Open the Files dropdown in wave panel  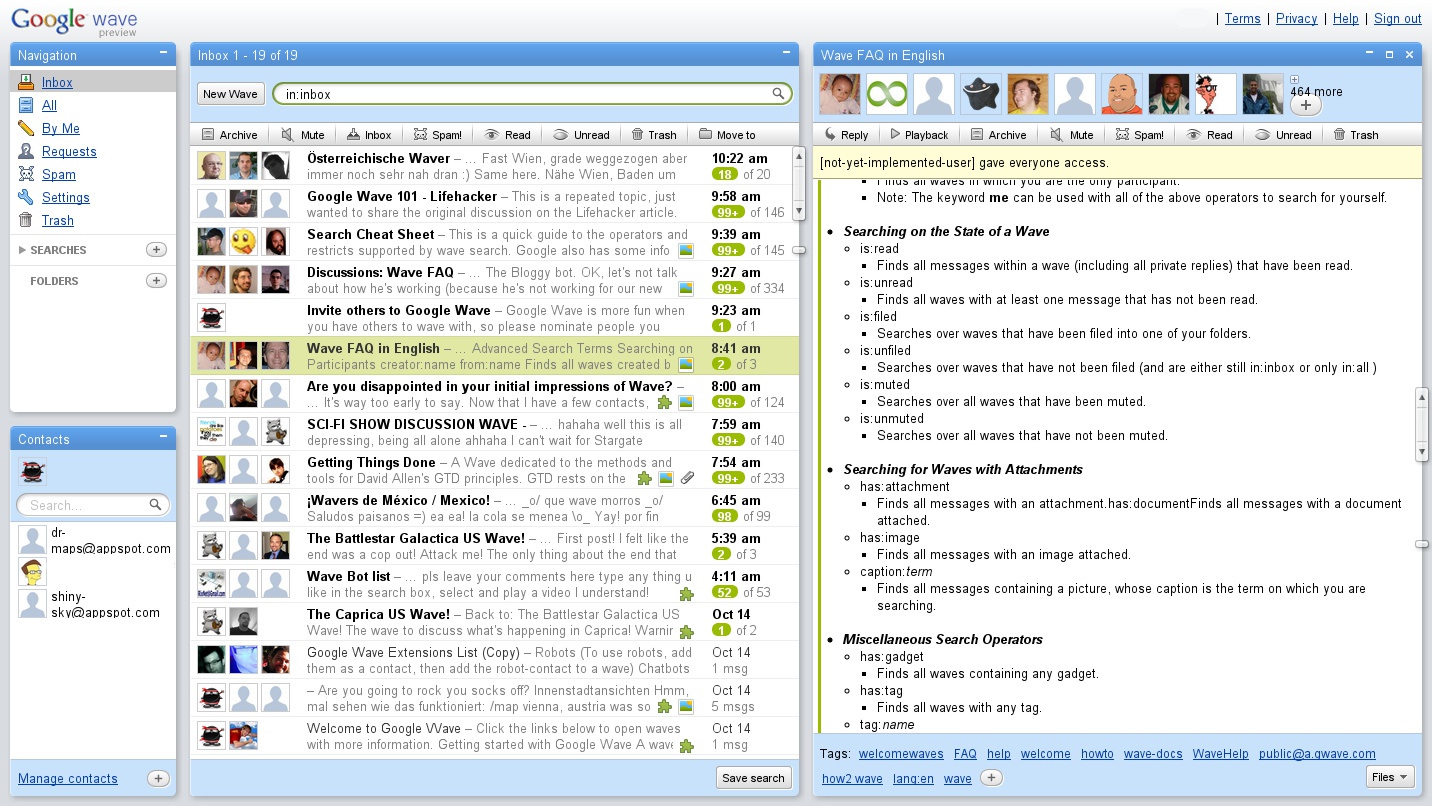(x=1390, y=777)
